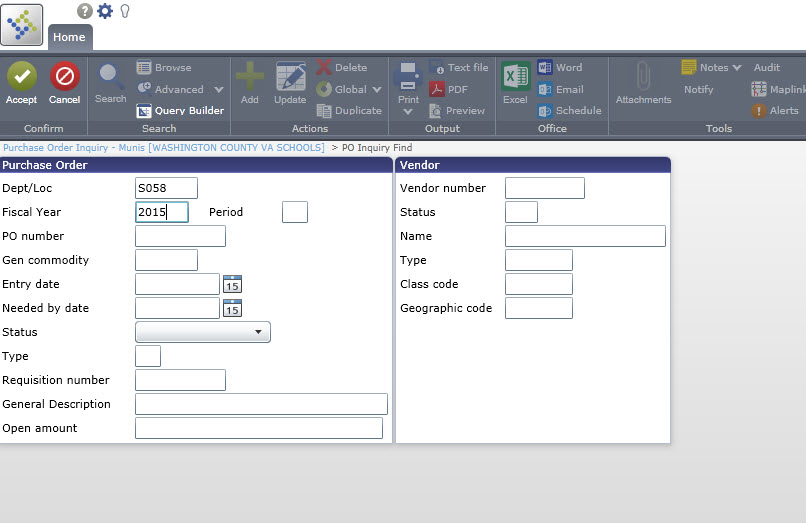Expand the Print options arrow
Image resolution: width=806 pixels, height=523 pixels.
tap(408, 112)
